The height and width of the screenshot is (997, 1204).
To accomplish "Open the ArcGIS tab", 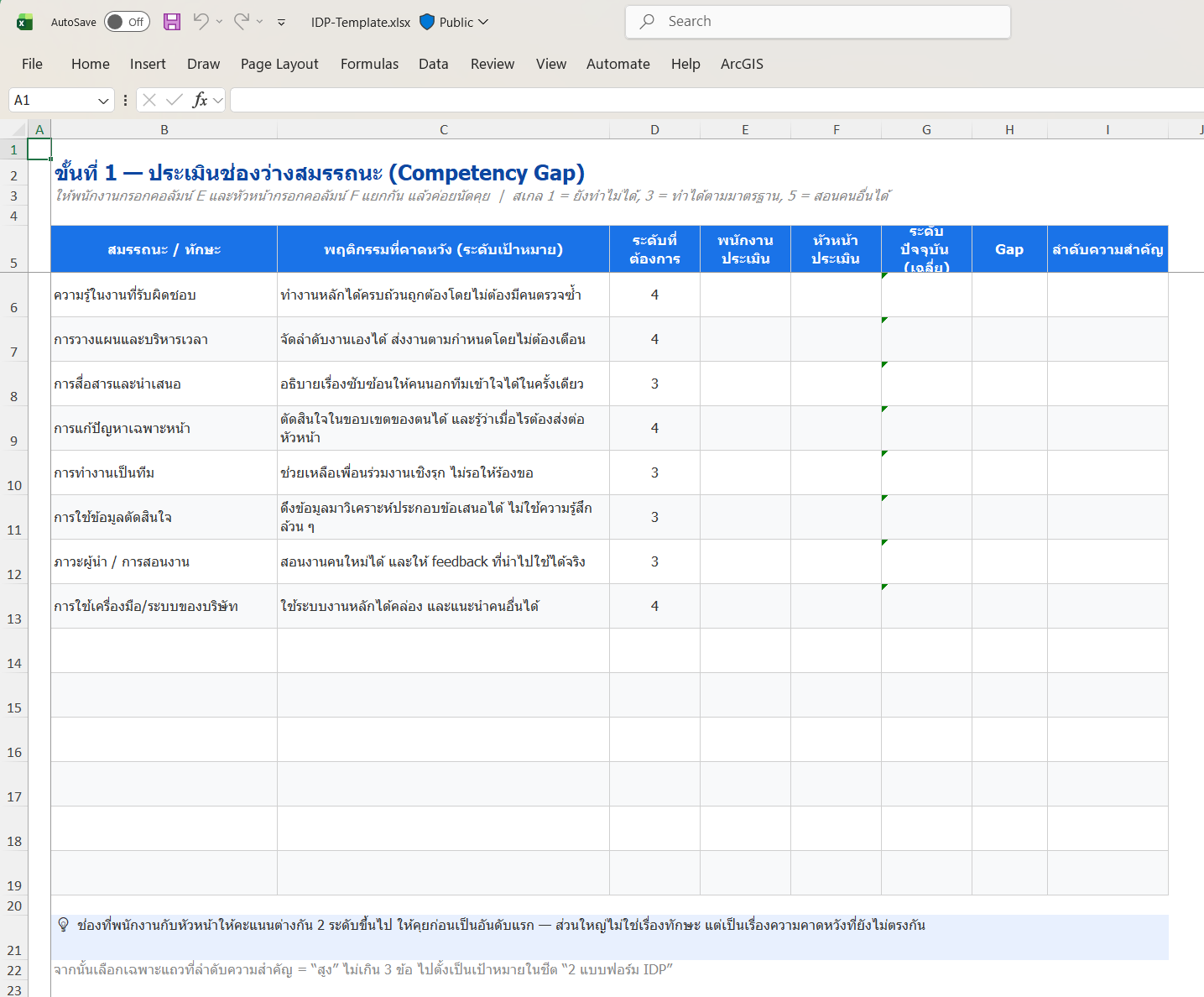I will (x=742, y=64).
